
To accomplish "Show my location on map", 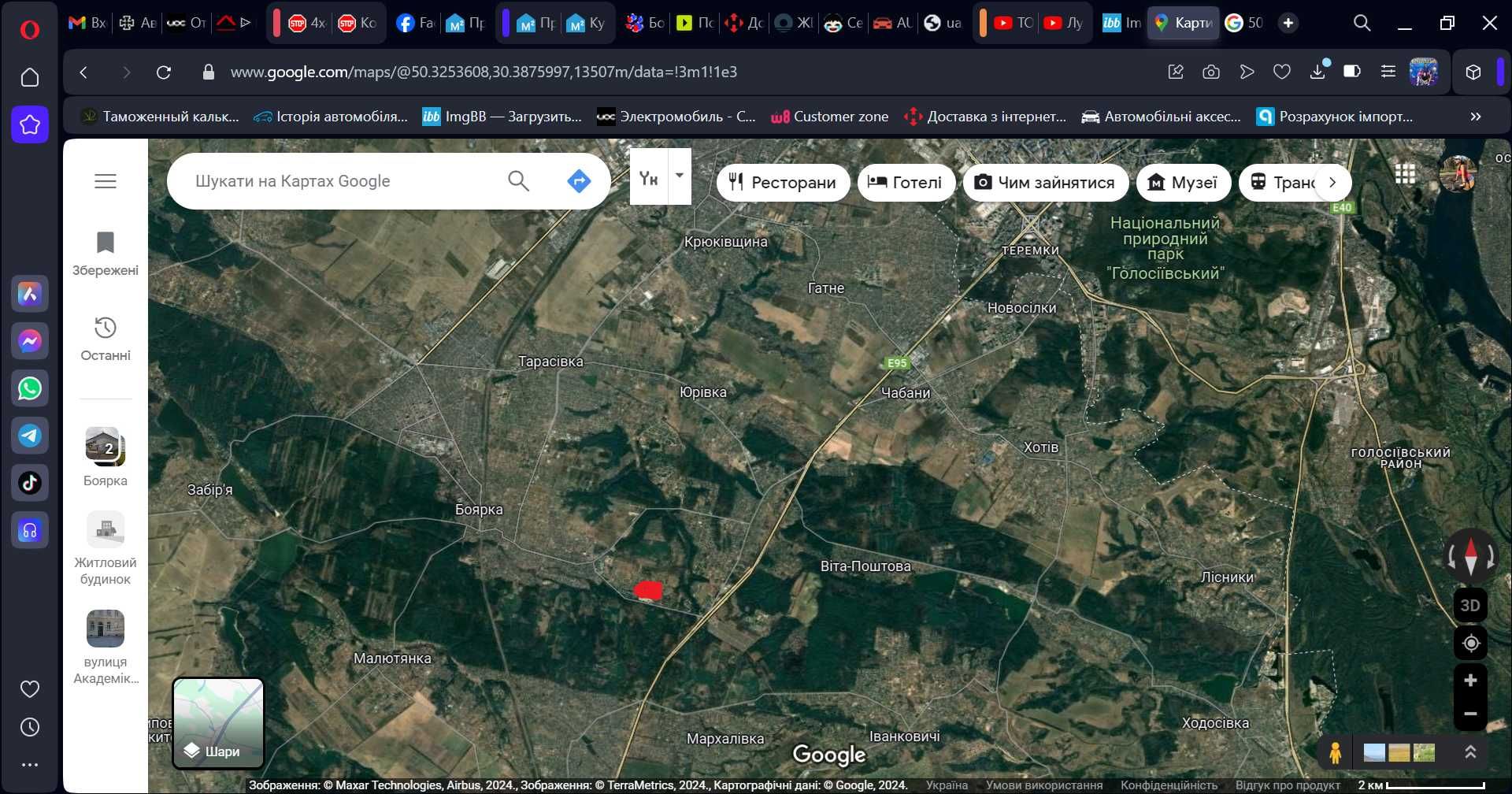I will coord(1470,644).
